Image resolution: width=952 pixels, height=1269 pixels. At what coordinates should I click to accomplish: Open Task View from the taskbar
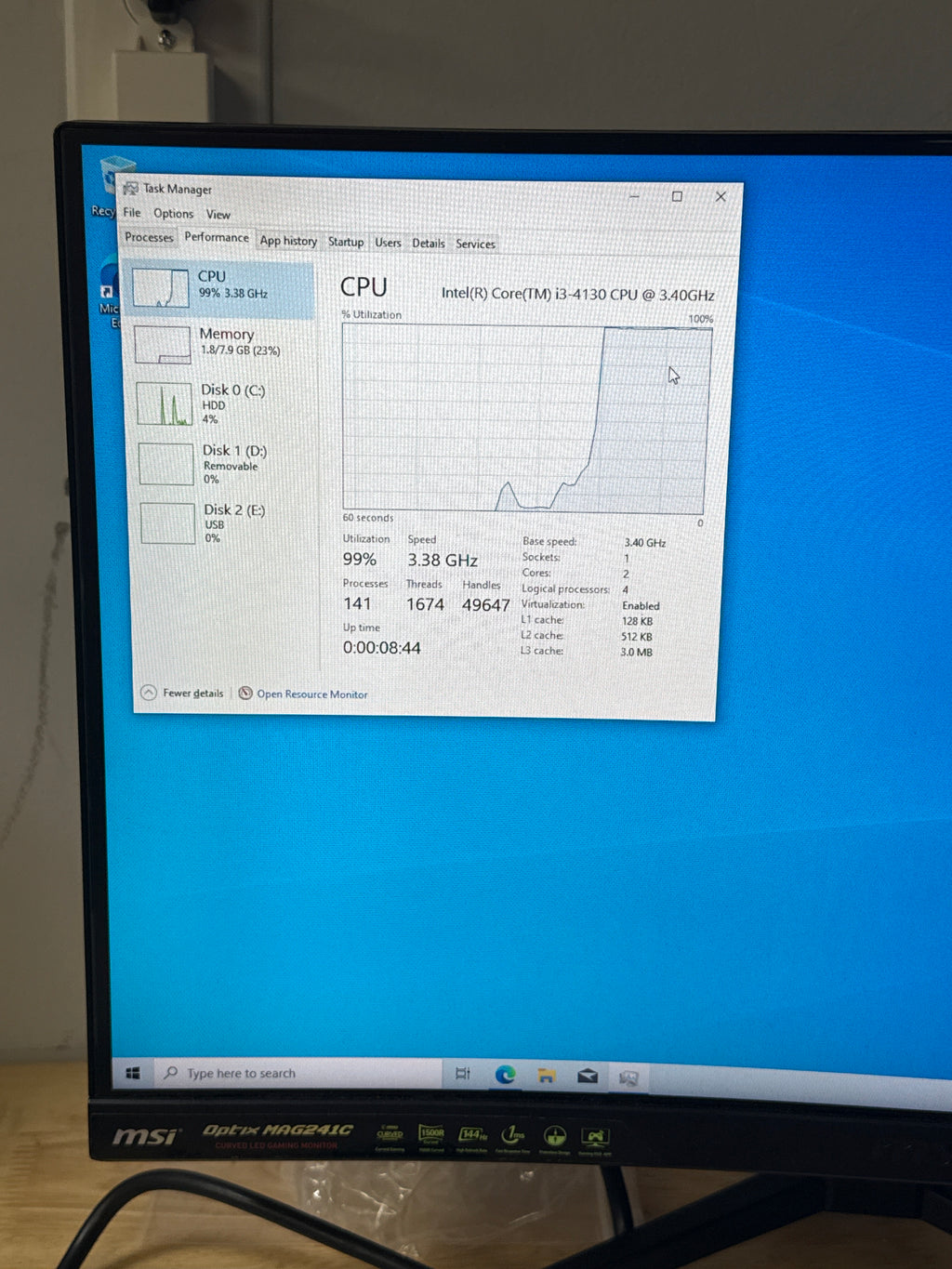463,1074
